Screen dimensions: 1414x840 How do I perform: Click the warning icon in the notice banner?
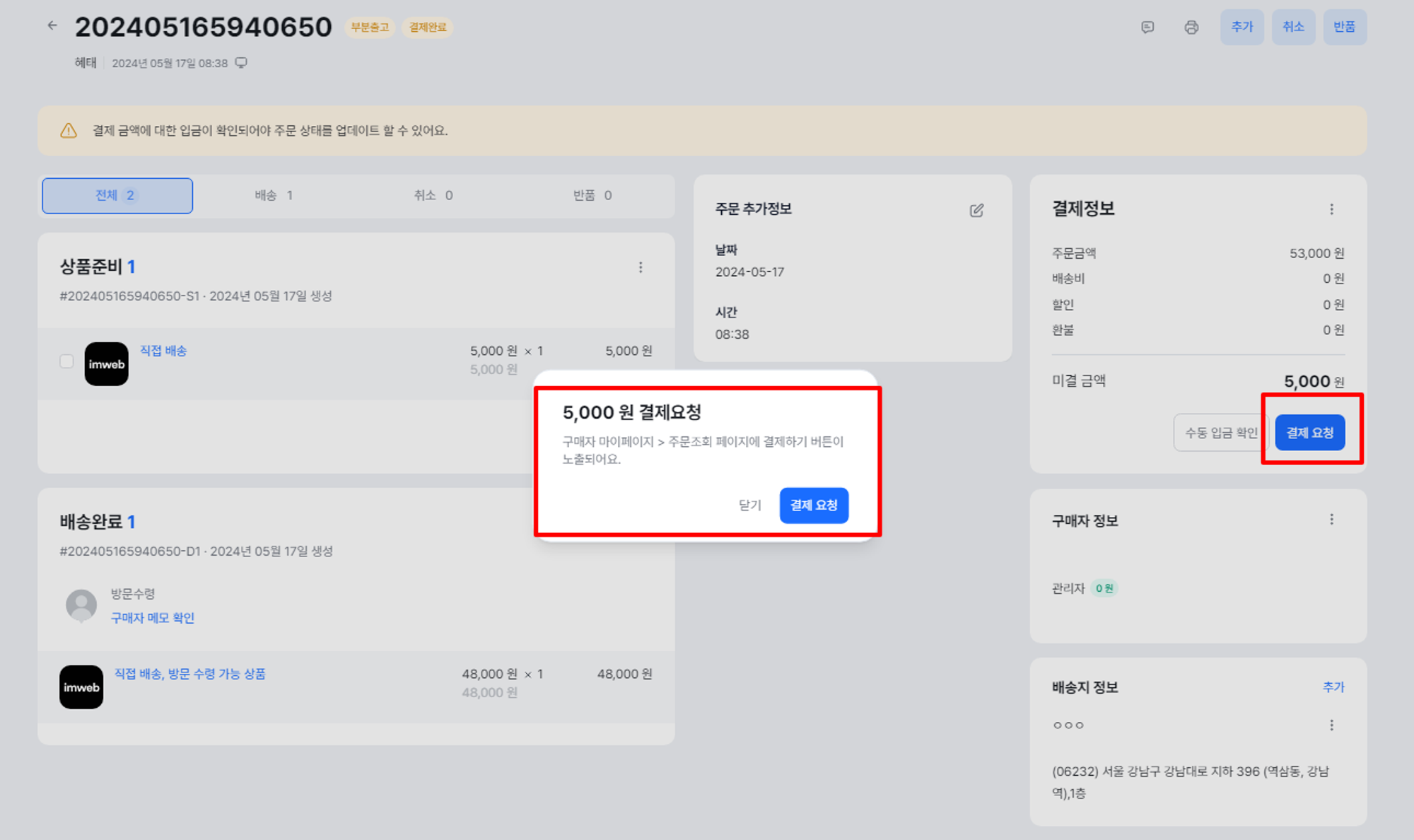[69, 131]
